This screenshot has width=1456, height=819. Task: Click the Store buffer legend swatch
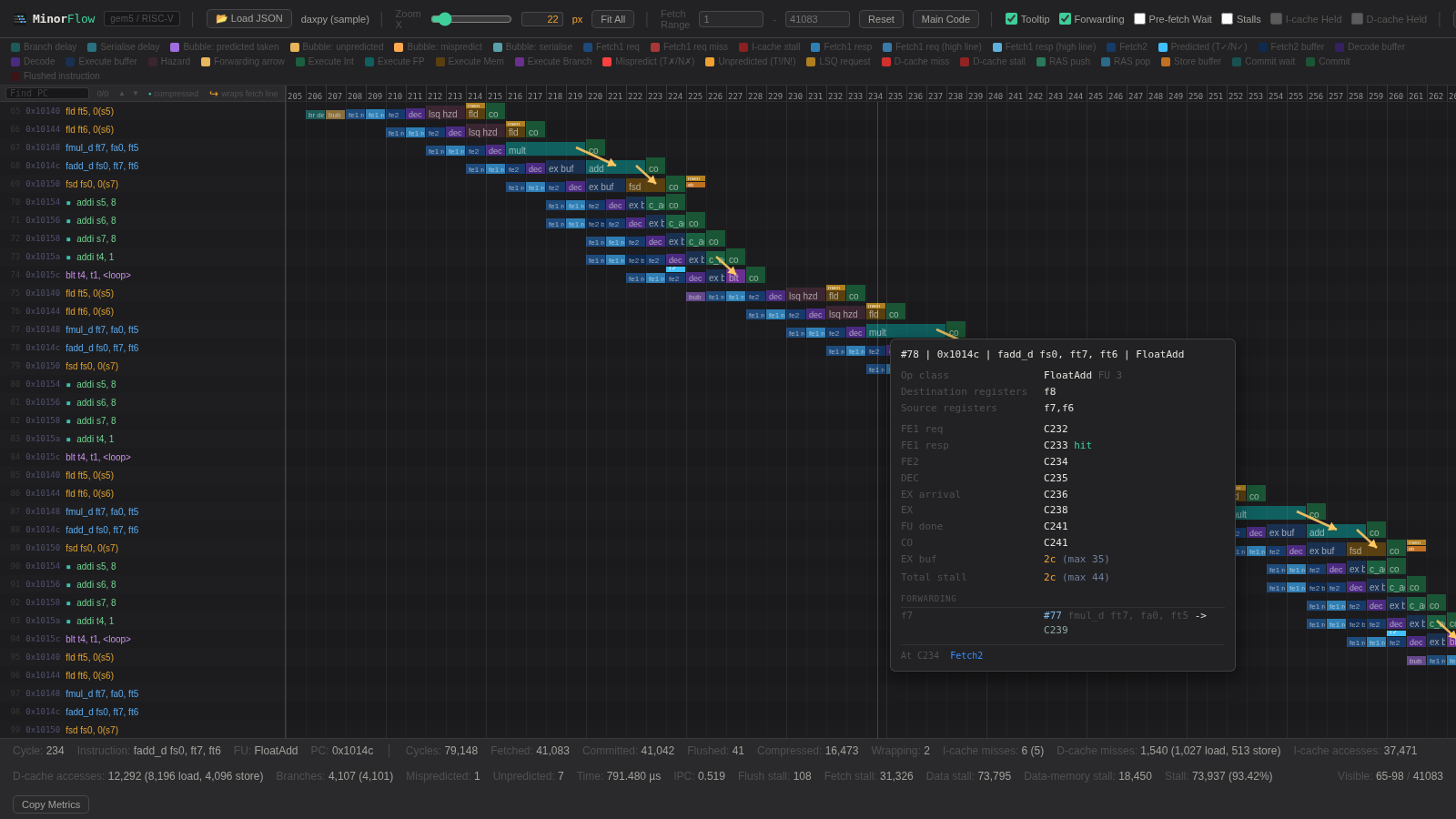1166,62
